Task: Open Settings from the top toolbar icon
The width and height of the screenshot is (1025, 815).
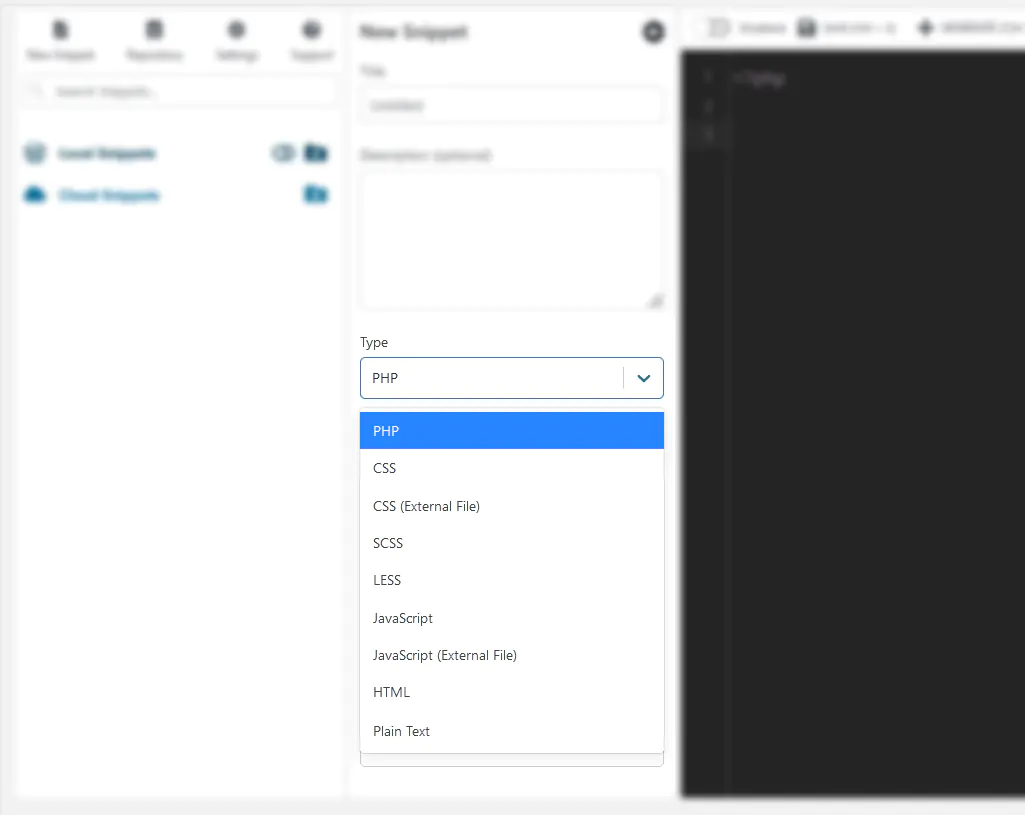Action: [x=236, y=30]
